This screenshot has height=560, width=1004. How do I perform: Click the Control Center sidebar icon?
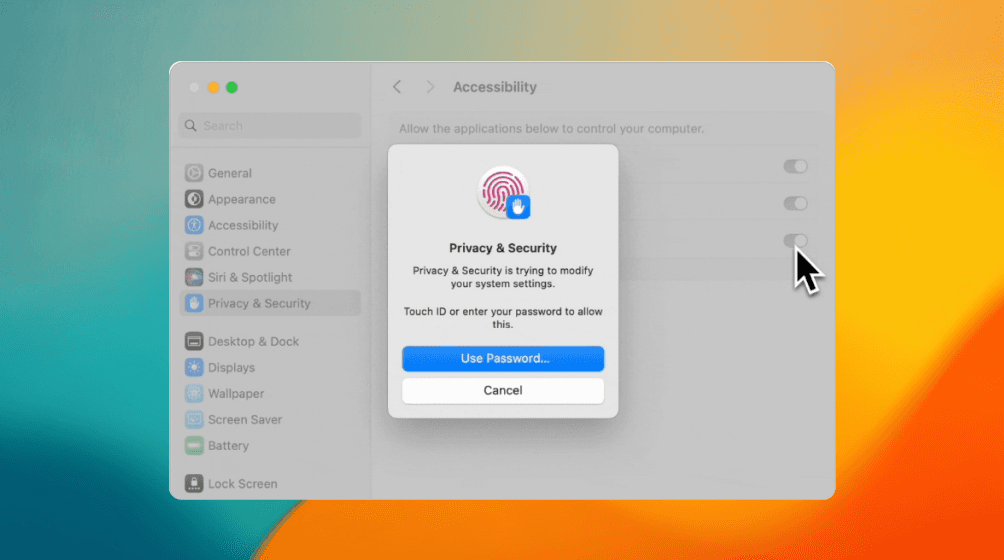click(x=194, y=251)
